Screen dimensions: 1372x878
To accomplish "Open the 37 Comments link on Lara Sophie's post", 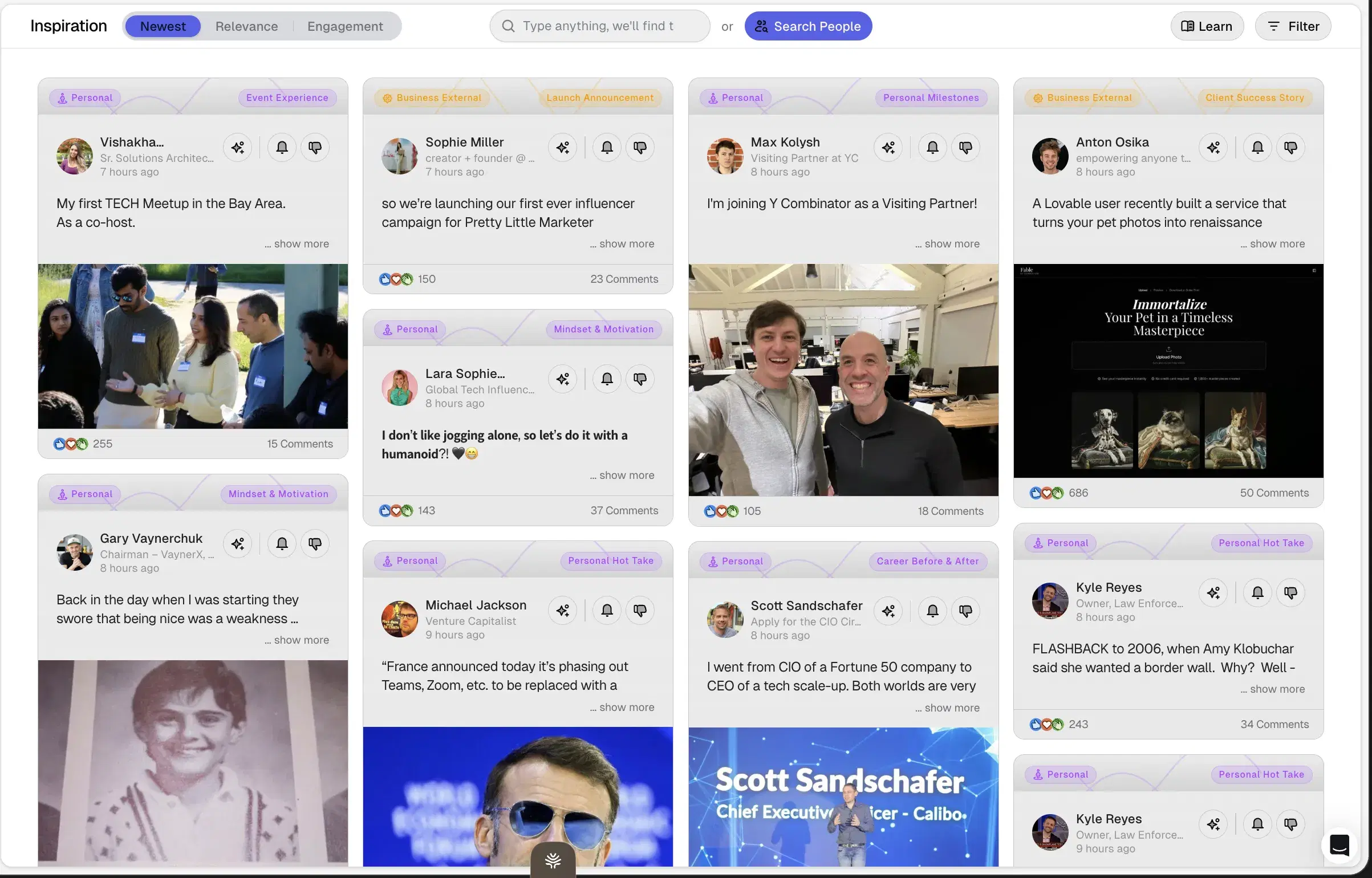I will pos(624,511).
